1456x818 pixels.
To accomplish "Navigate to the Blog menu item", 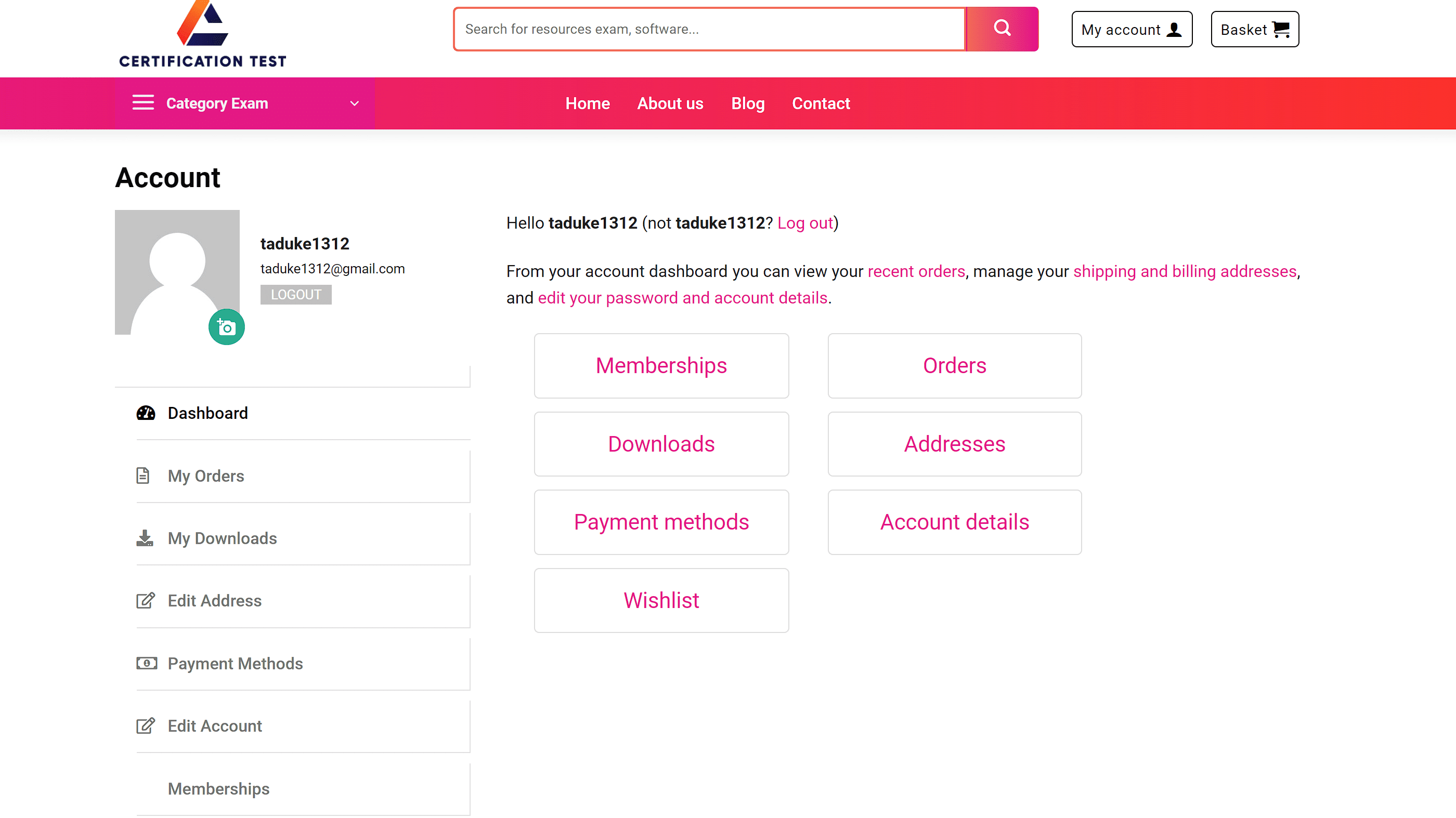I will [x=747, y=103].
